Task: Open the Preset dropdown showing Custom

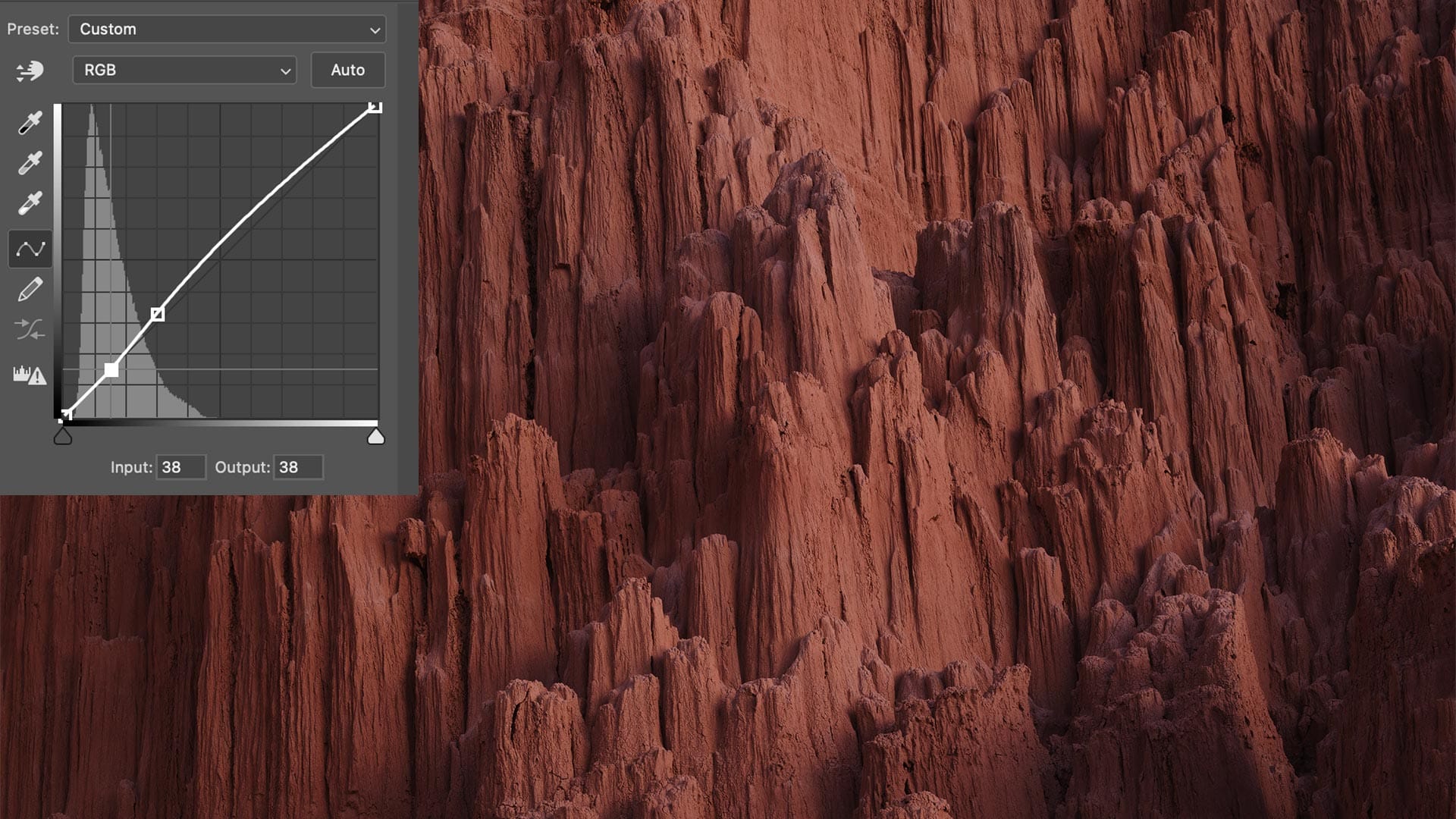Action: coord(226,30)
